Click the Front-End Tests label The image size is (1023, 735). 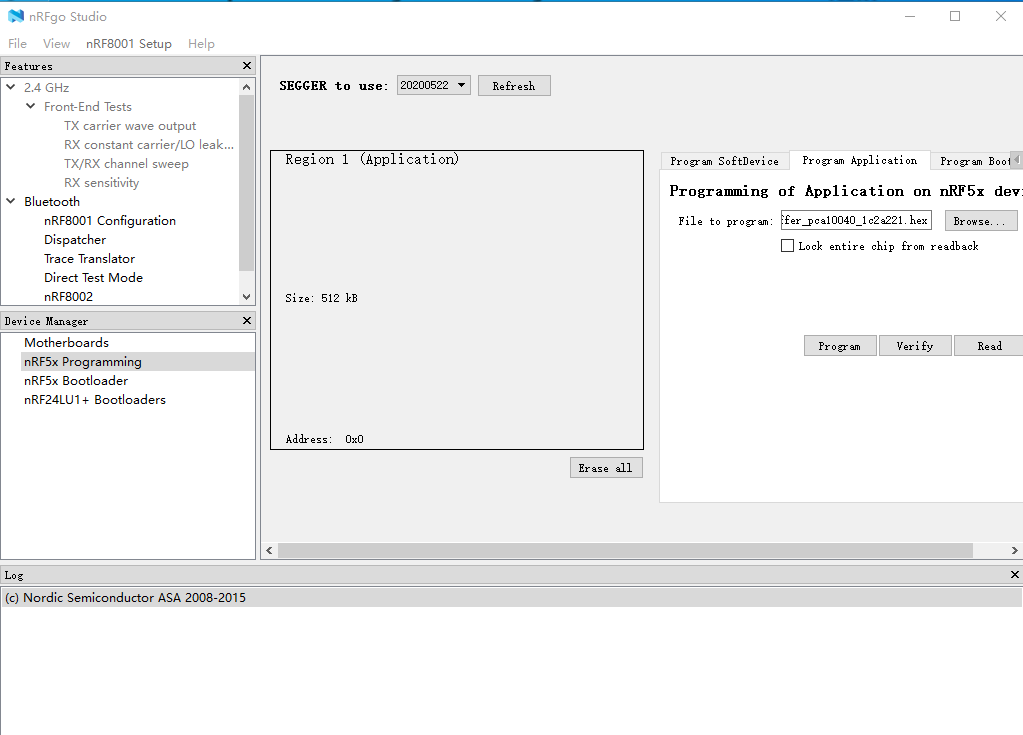(87, 106)
